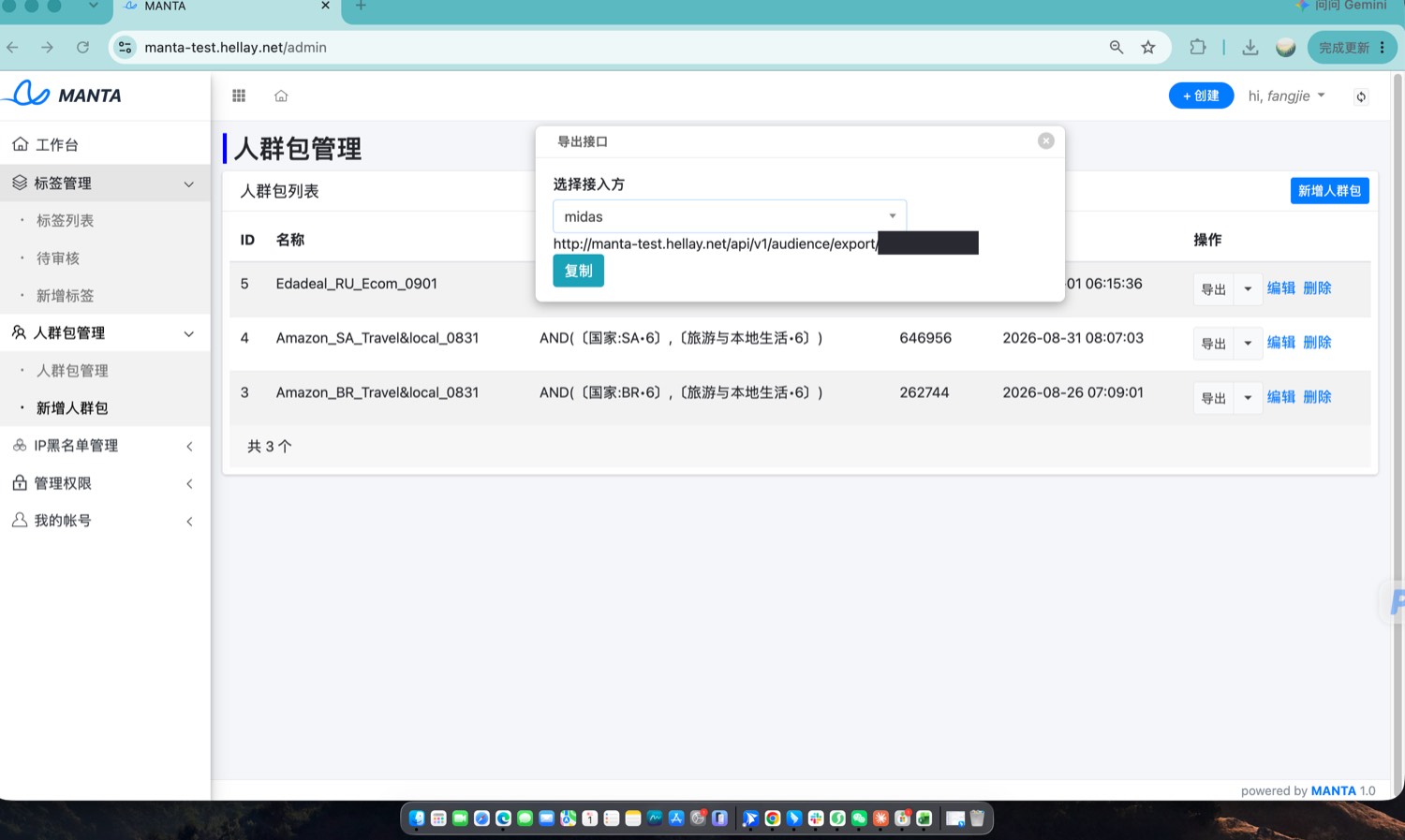Open 新增标签 sidebar item
The height and width of the screenshot is (840, 1405).
65,295
